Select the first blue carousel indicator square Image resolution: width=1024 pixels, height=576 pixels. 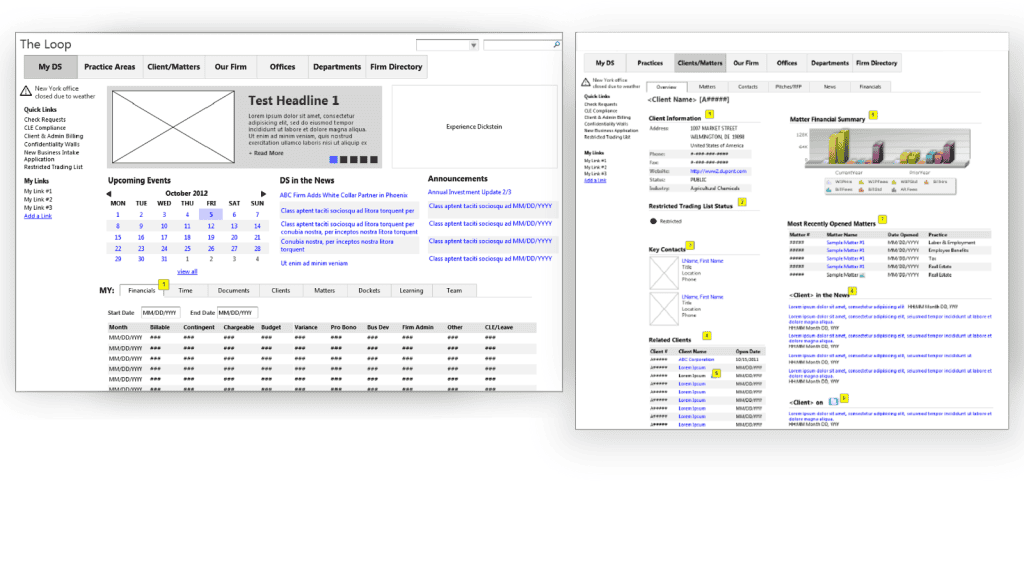(334, 159)
